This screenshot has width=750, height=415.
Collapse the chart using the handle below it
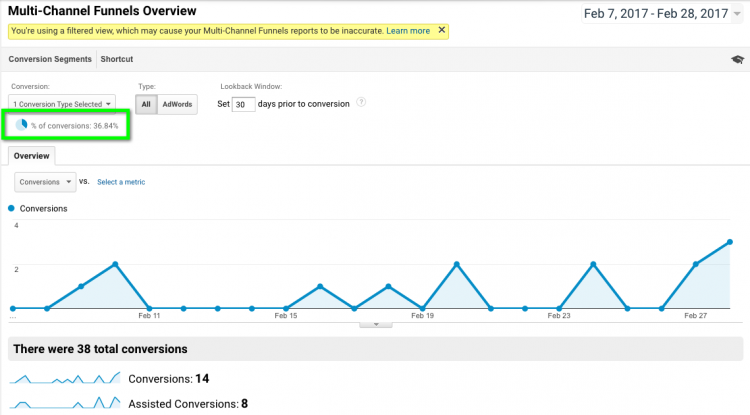(x=376, y=324)
